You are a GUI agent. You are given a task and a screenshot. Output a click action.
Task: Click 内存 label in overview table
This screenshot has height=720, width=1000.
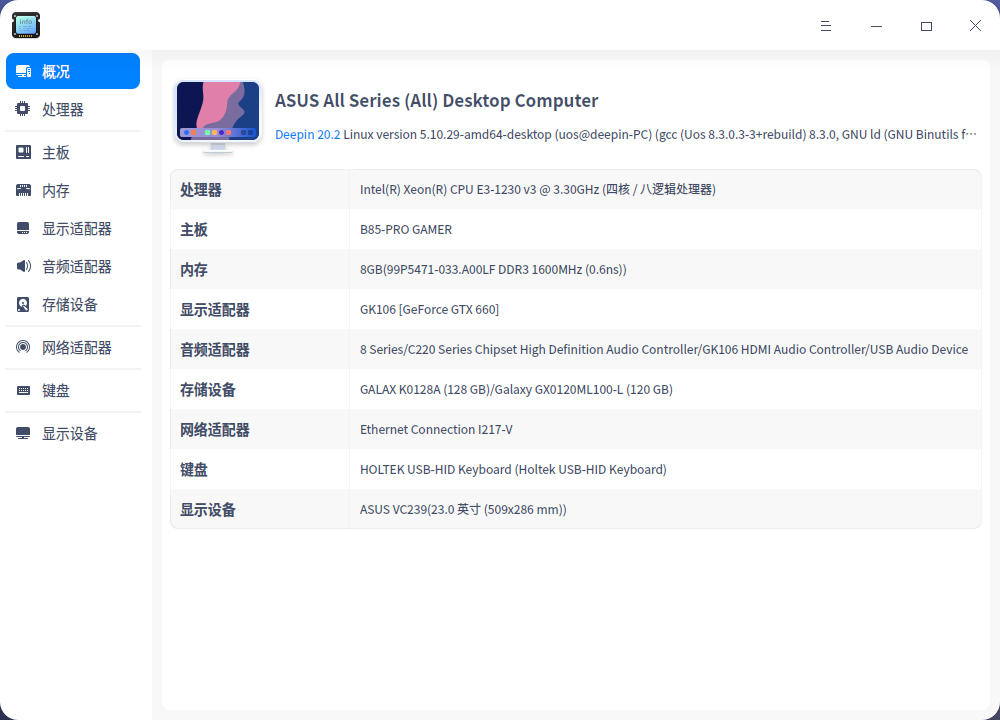point(194,270)
